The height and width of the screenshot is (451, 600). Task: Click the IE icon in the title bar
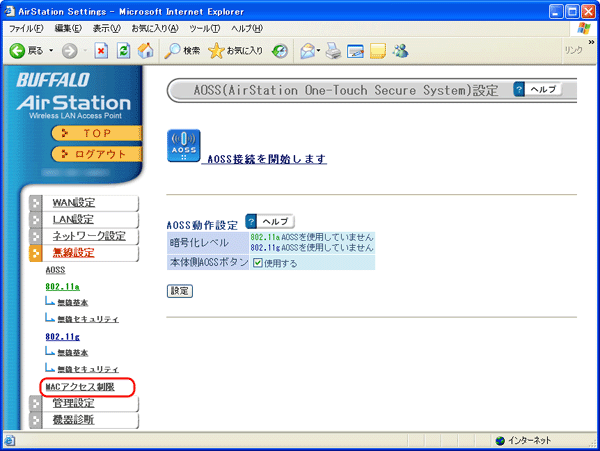[10, 11]
